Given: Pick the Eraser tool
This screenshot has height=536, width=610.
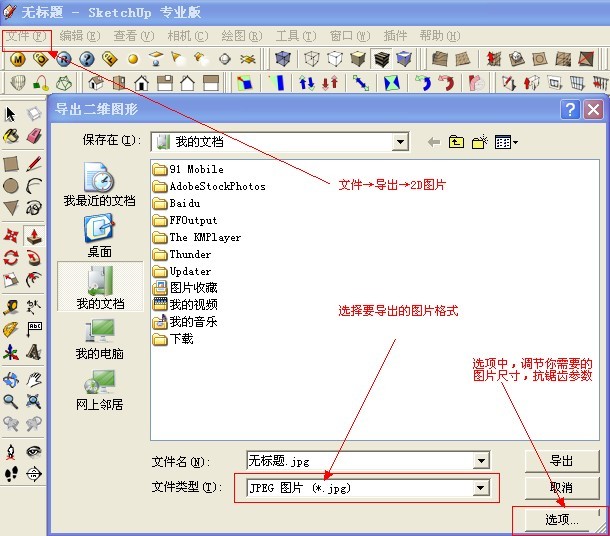Looking at the screenshot, I should (x=34, y=136).
